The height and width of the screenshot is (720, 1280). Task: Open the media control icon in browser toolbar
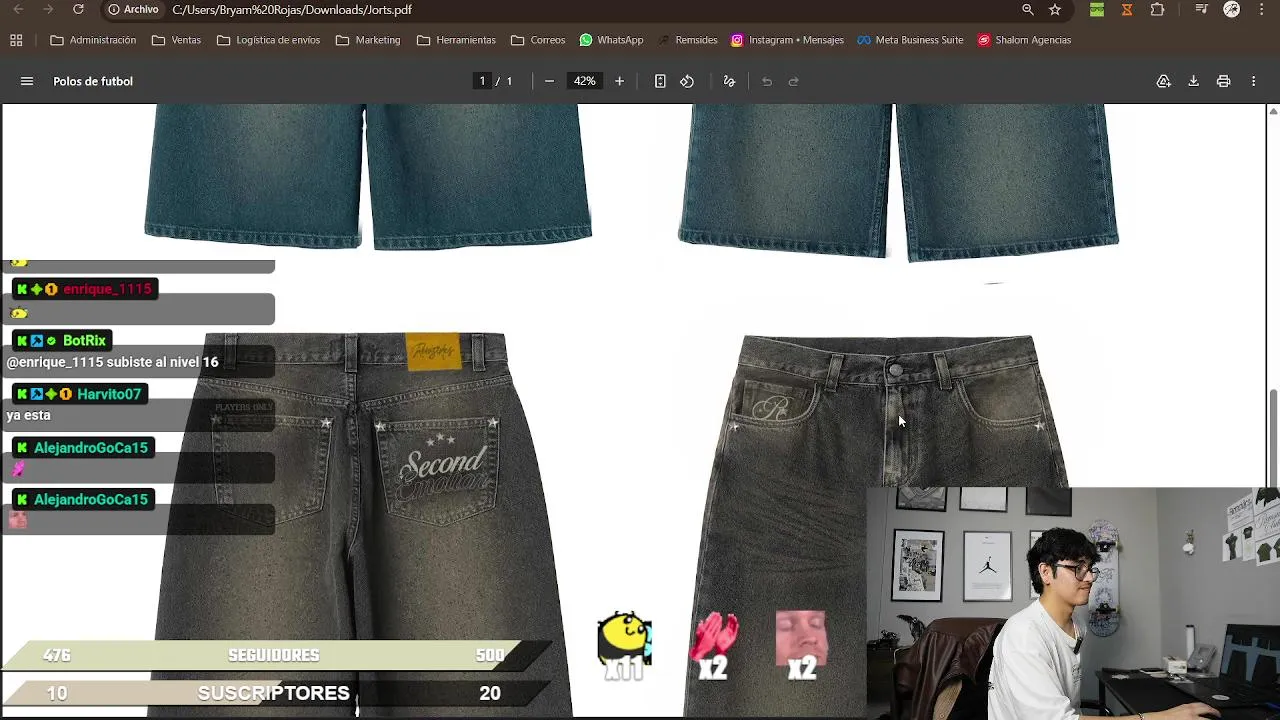click(x=1202, y=9)
